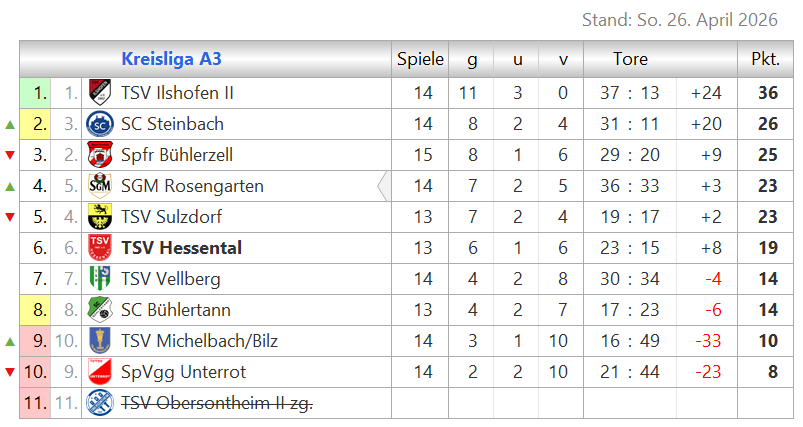
Task: Click the SpVgg Unterrot club logo
Action: pos(99,372)
